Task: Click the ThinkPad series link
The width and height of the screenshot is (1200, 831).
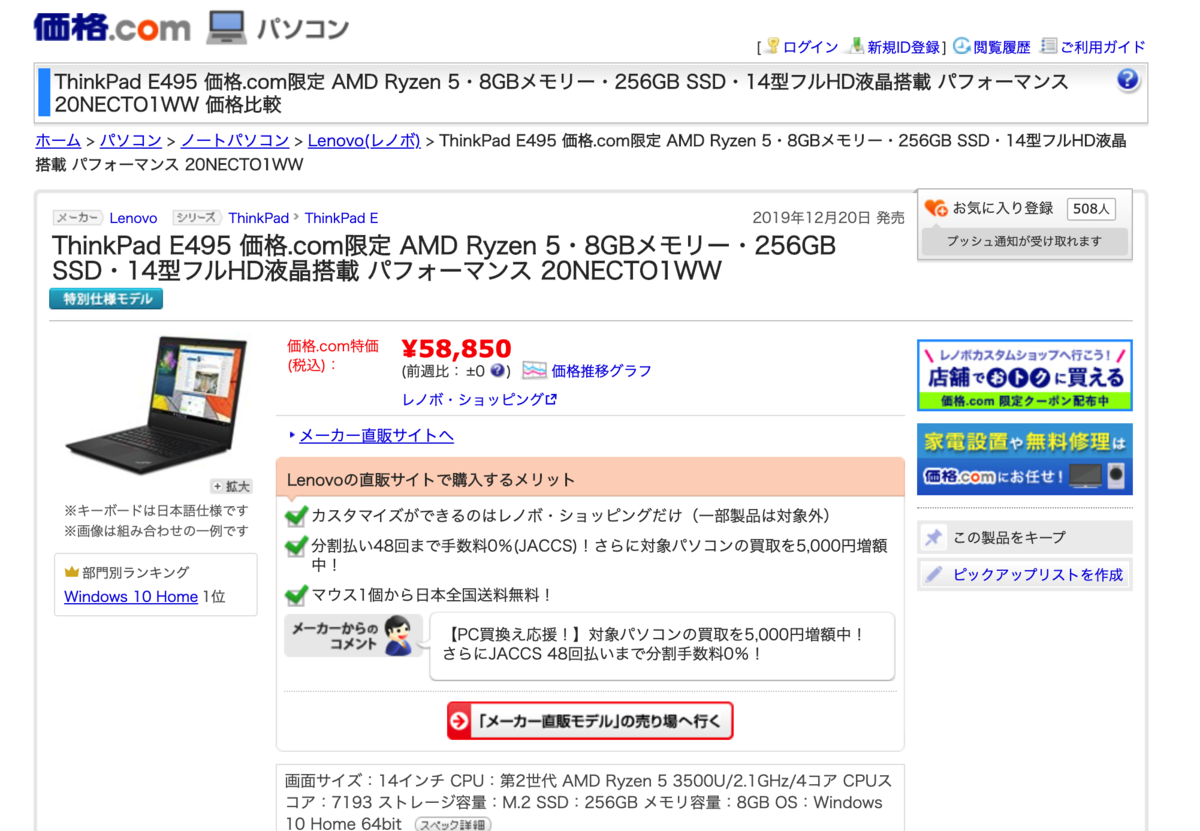Action: pos(258,218)
